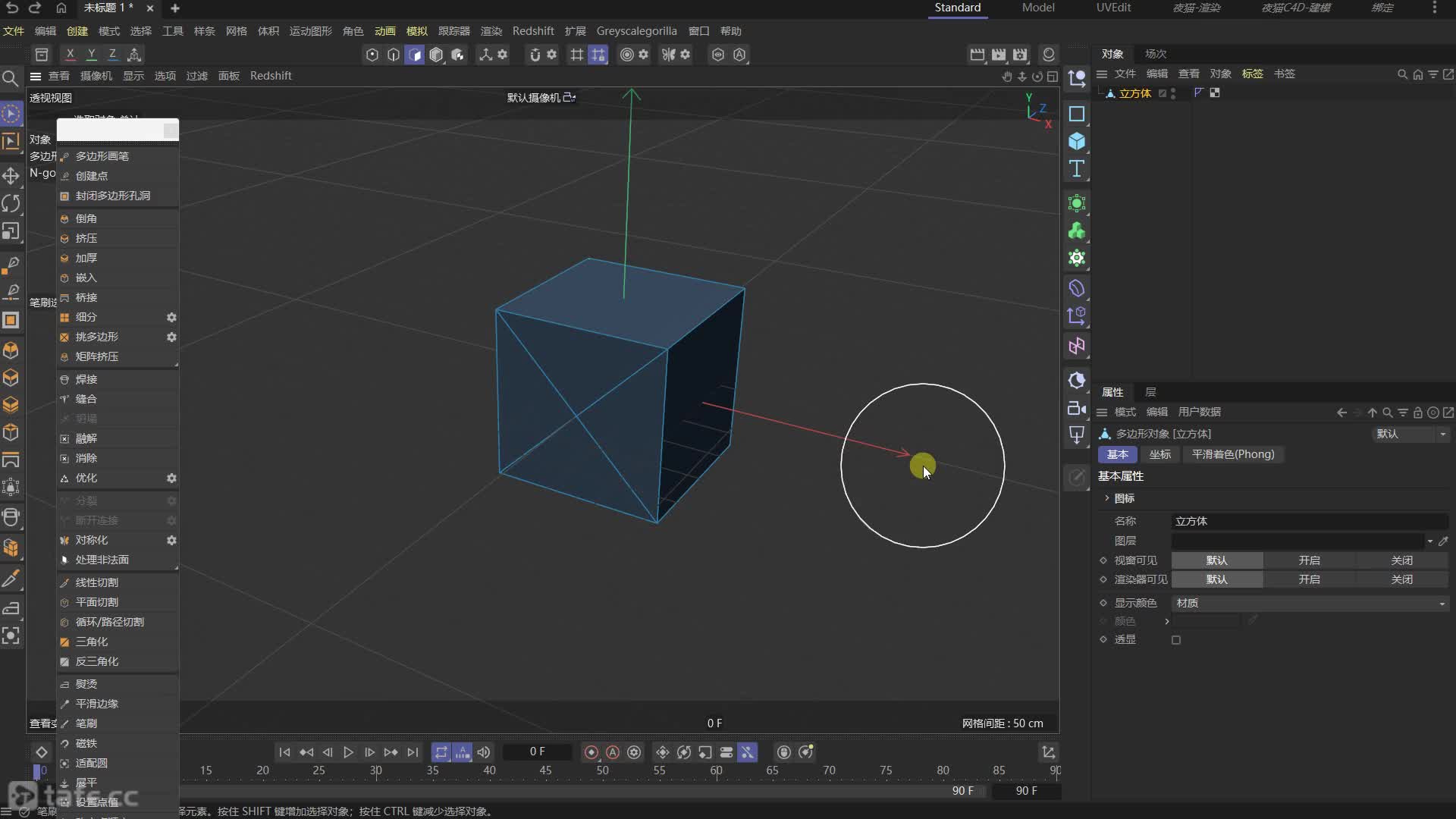Image resolution: width=1456 pixels, height=819 pixels.
Task: Click the X axis lock icon
Action: 70,54
